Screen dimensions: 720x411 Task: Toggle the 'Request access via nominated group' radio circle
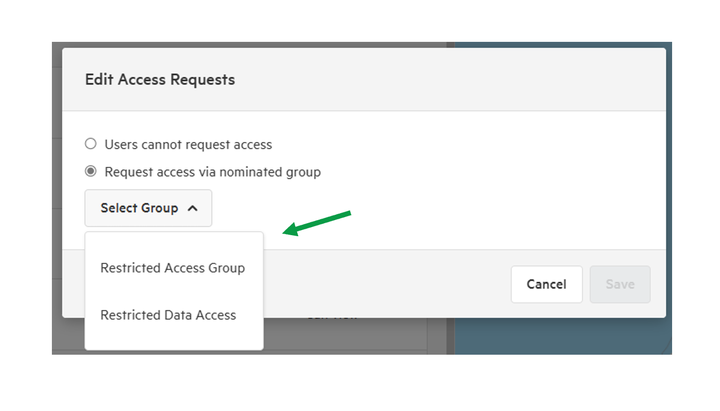click(91, 171)
